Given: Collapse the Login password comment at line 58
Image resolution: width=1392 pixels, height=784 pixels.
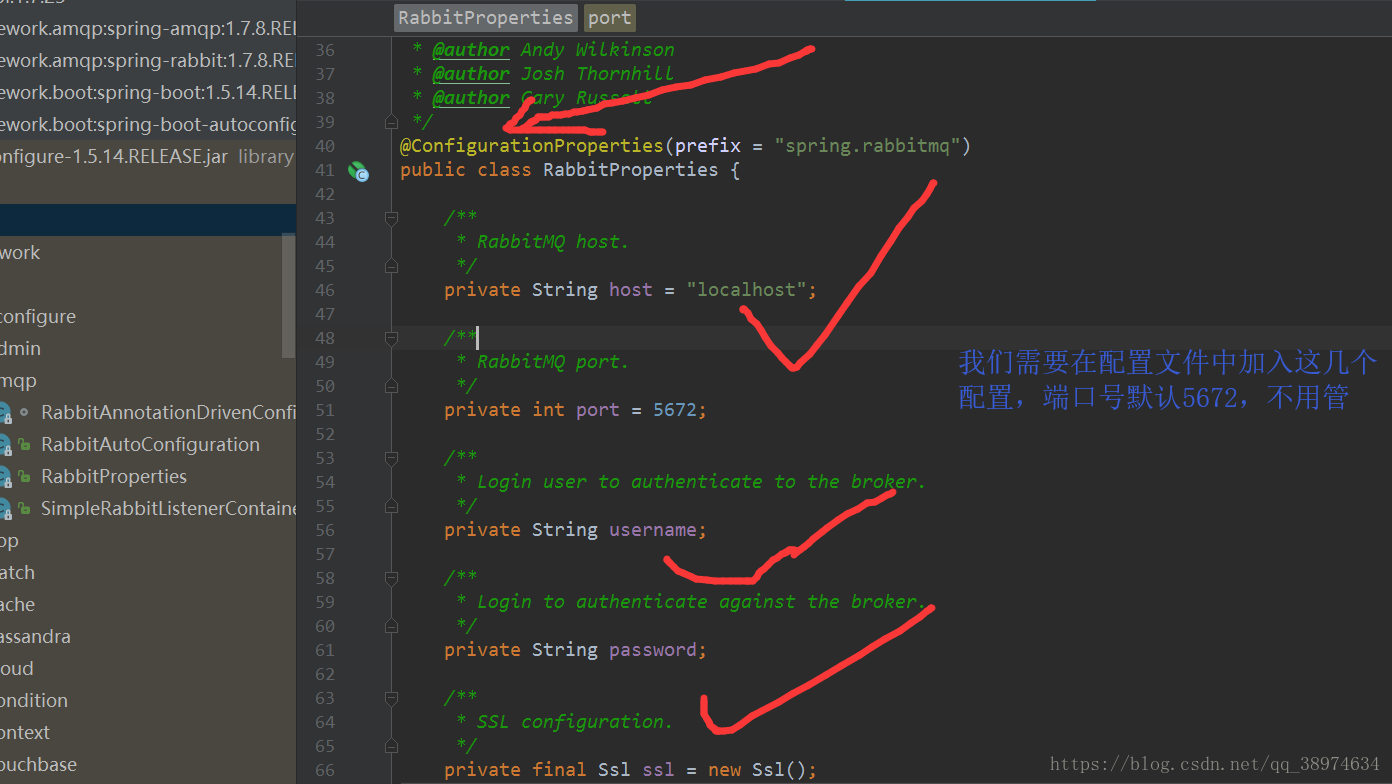Looking at the screenshot, I should click(x=391, y=578).
